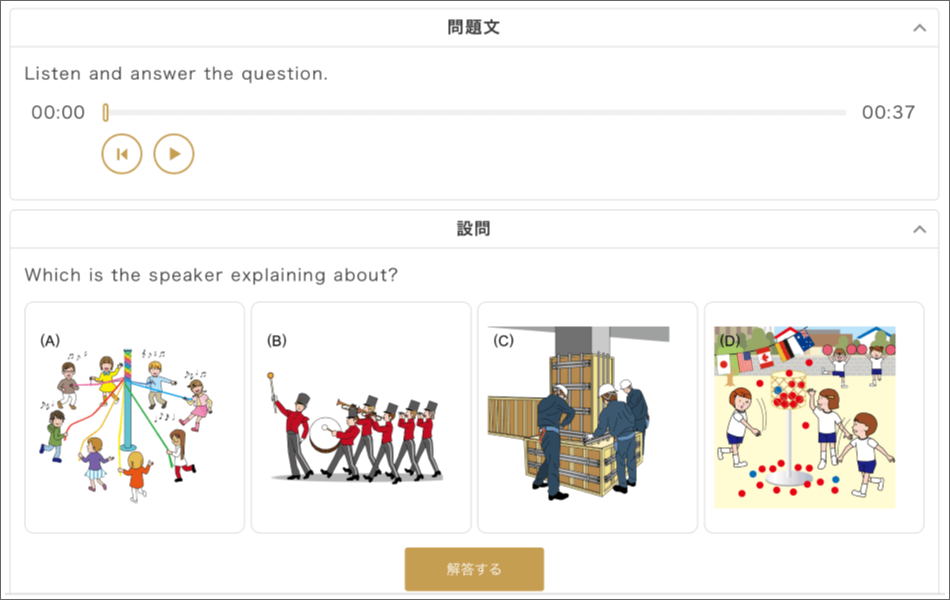
Task: Seek to middle of audio track
Action: pyautogui.click(x=476, y=113)
